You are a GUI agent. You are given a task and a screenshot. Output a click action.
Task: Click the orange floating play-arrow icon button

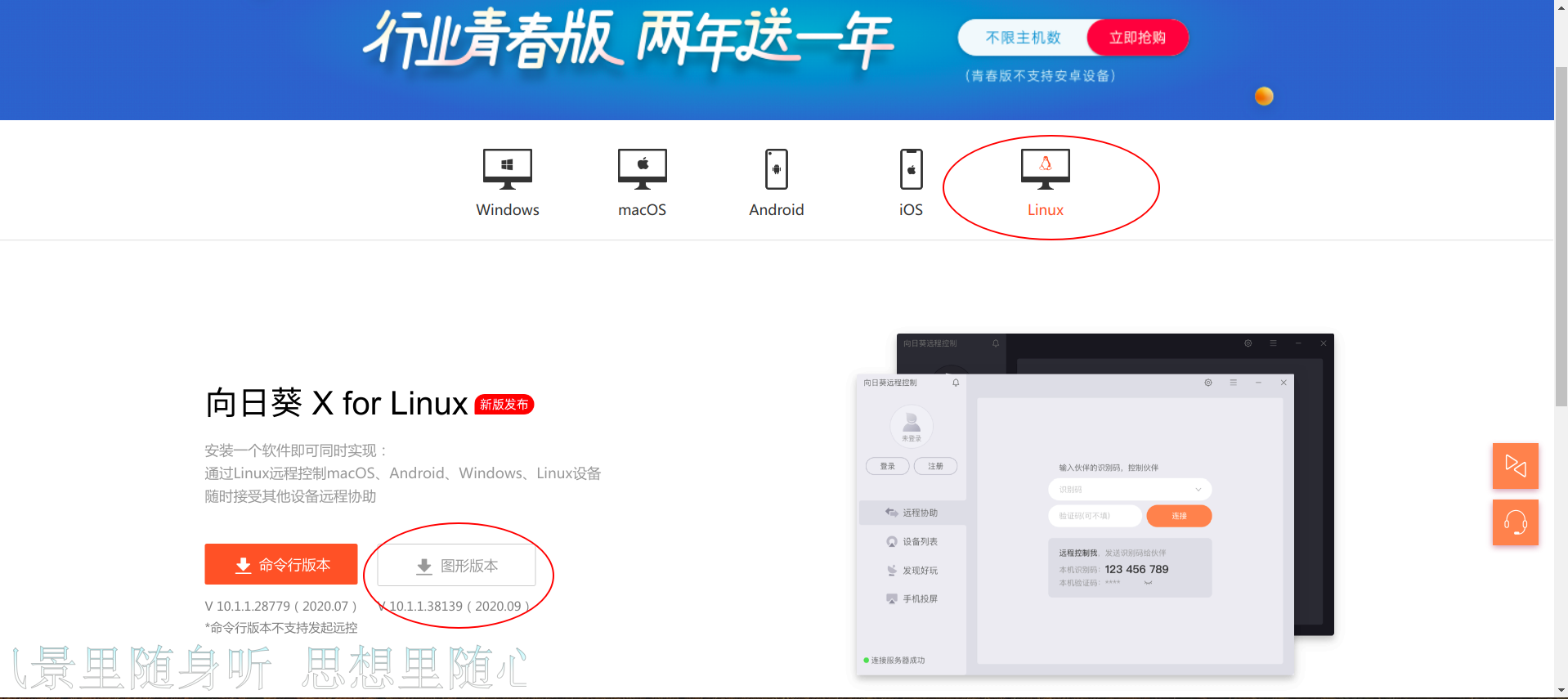[1516, 466]
